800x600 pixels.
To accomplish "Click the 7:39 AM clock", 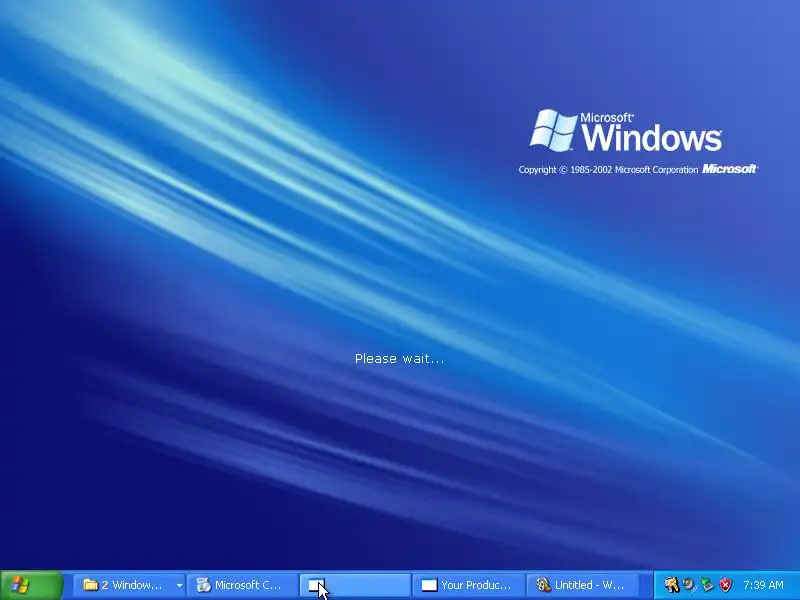I will tap(763, 585).
